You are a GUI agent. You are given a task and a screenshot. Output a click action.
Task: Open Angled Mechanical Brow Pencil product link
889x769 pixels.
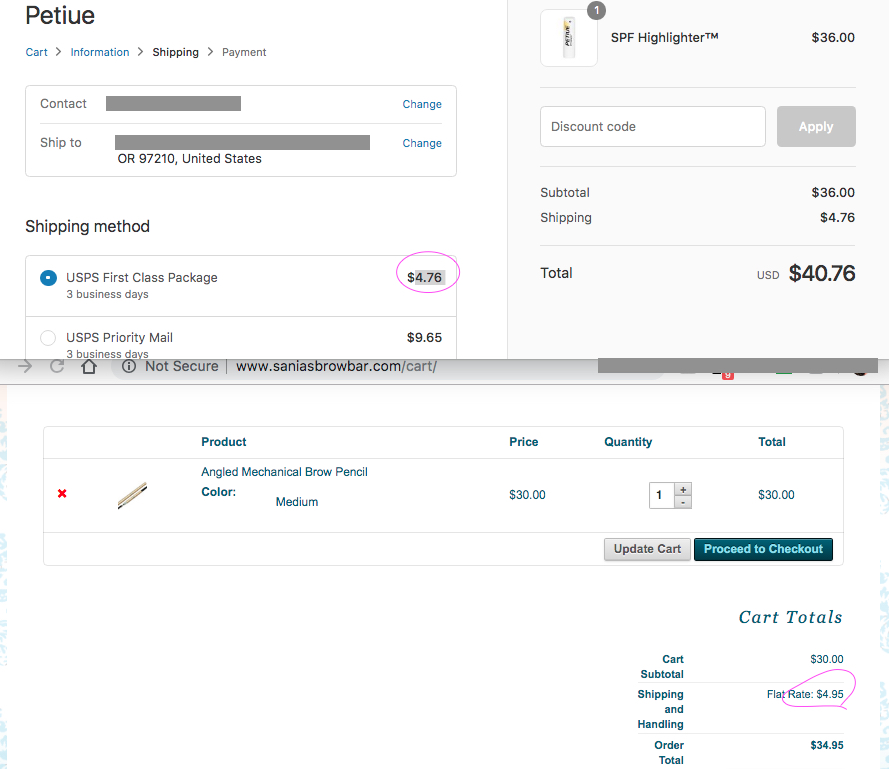point(284,472)
